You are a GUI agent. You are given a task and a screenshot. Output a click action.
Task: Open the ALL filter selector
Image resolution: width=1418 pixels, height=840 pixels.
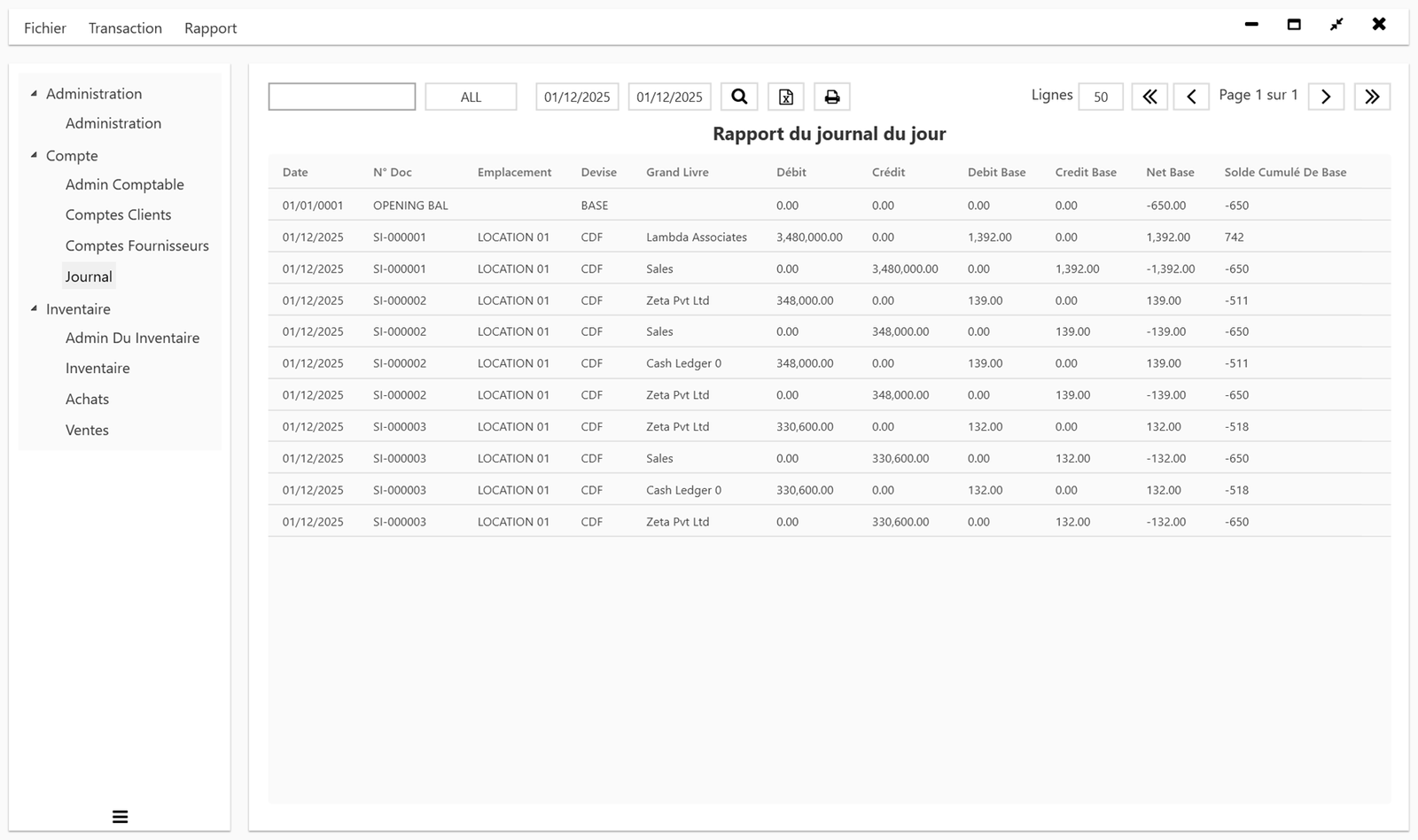pyautogui.click(x=471, y=97)
